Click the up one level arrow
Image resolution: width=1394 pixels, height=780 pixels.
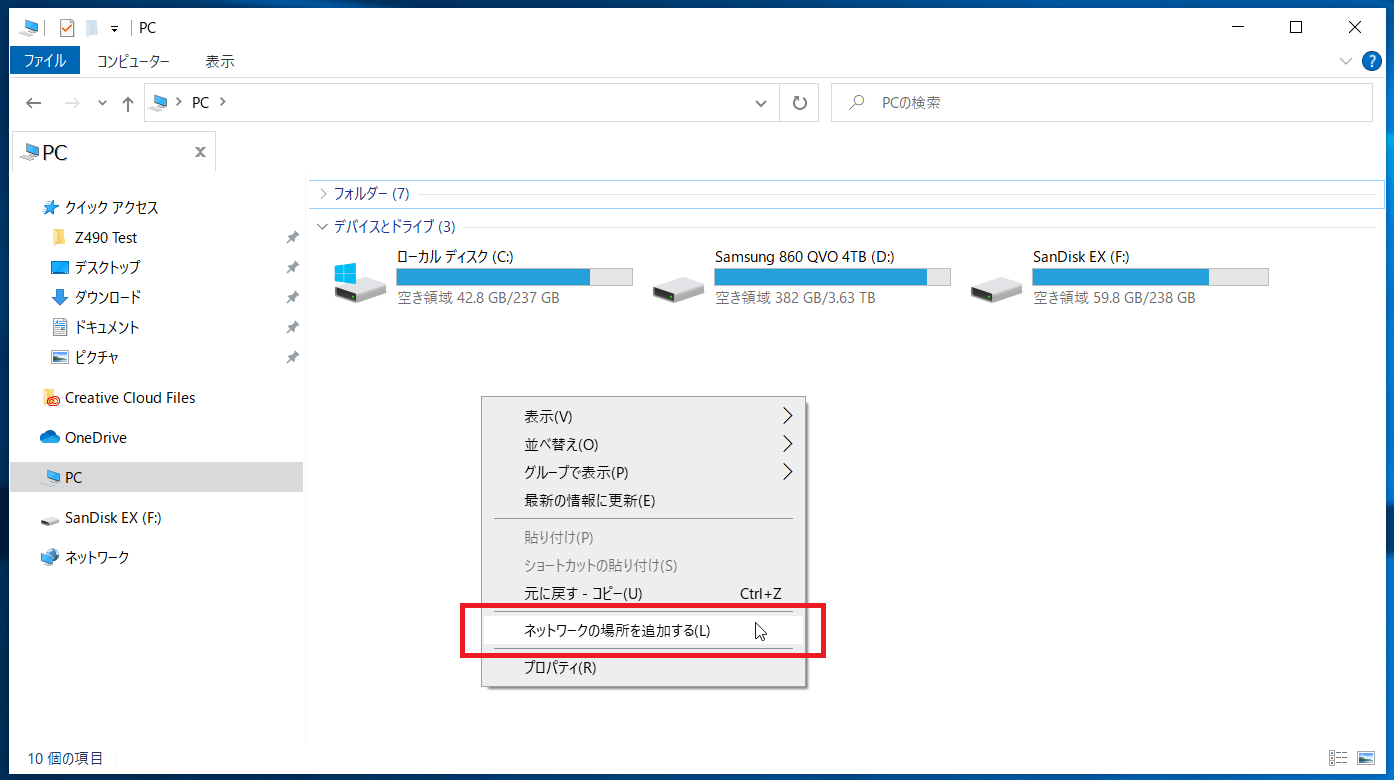click(x=127, y=103)
